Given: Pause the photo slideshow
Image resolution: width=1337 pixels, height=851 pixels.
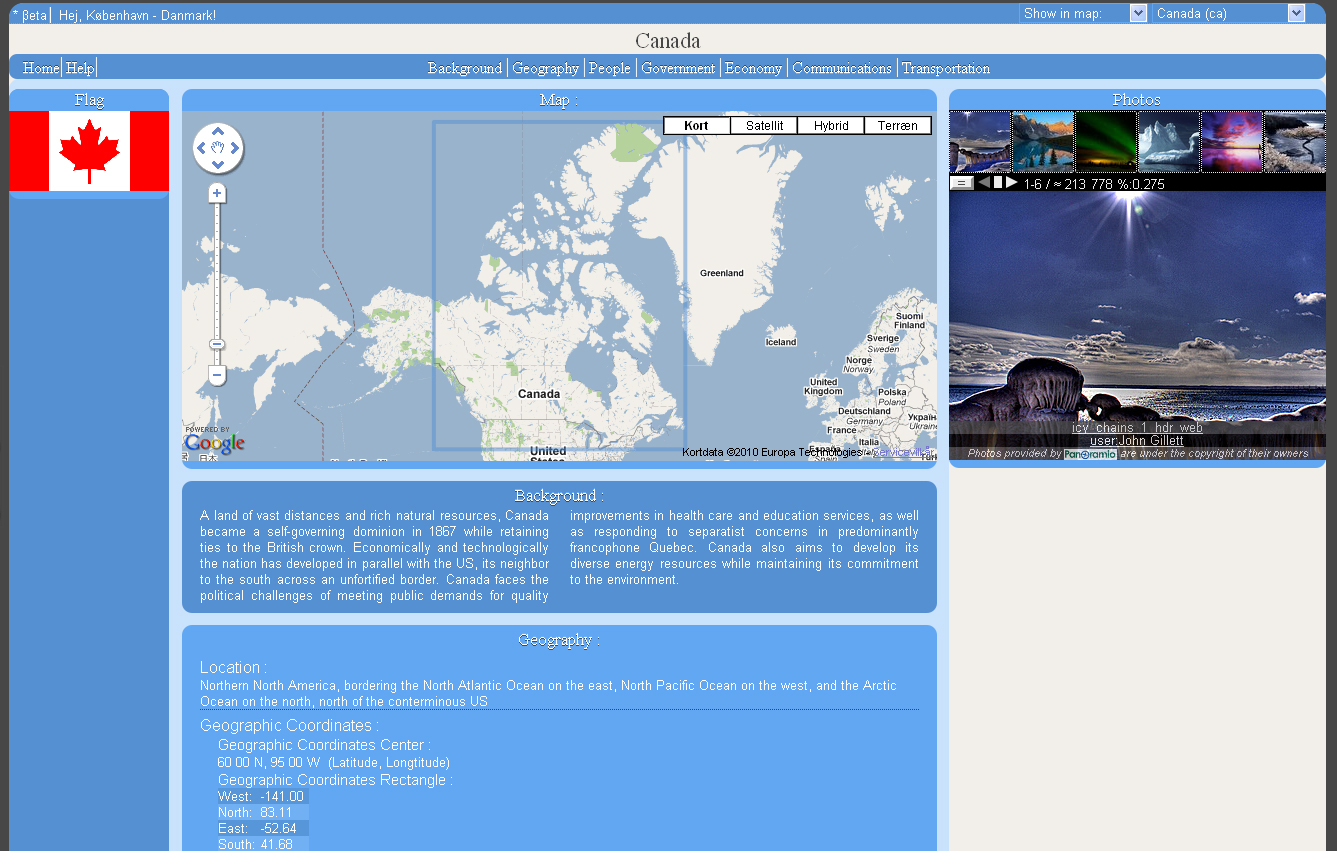Looking at the screenshot, I should [x=997, y=182].
